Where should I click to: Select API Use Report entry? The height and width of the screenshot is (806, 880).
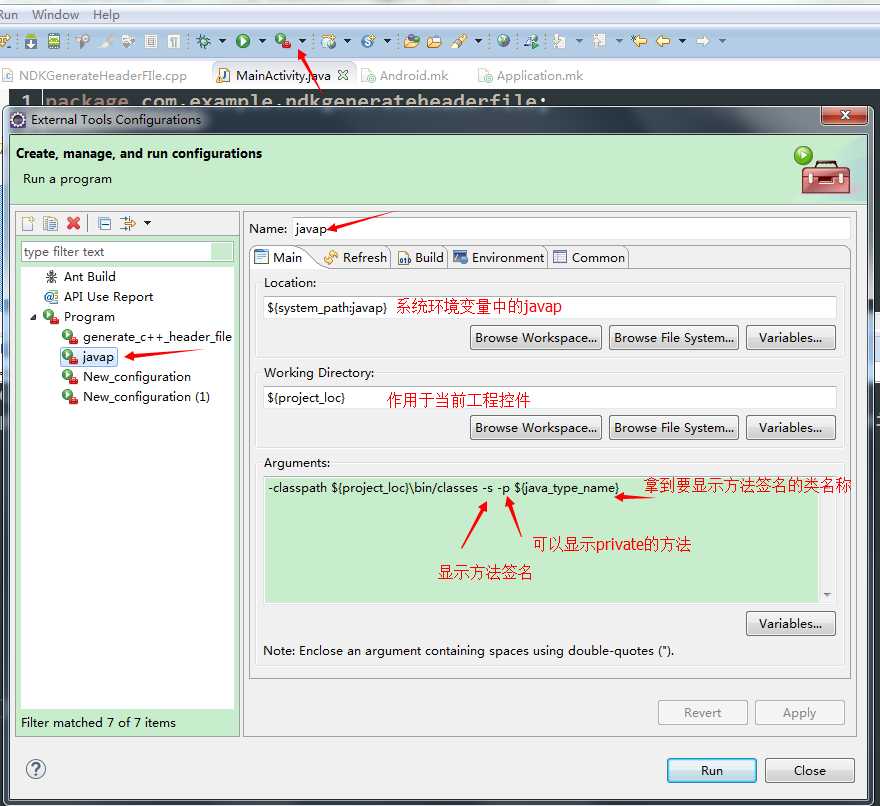pos(108,297)
